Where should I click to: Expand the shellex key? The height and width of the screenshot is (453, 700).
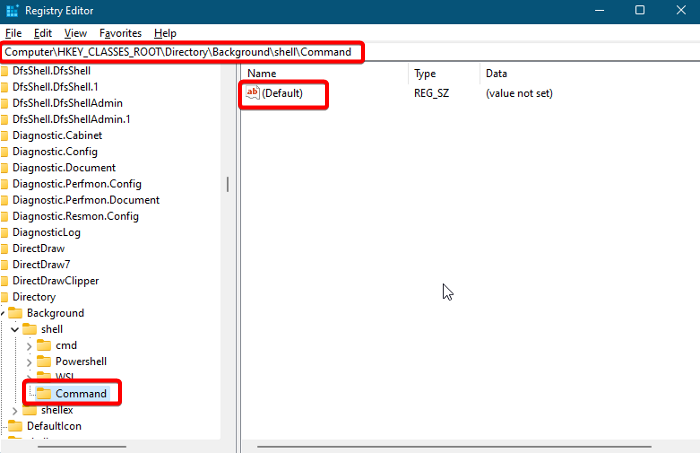[x=15, y=410]
